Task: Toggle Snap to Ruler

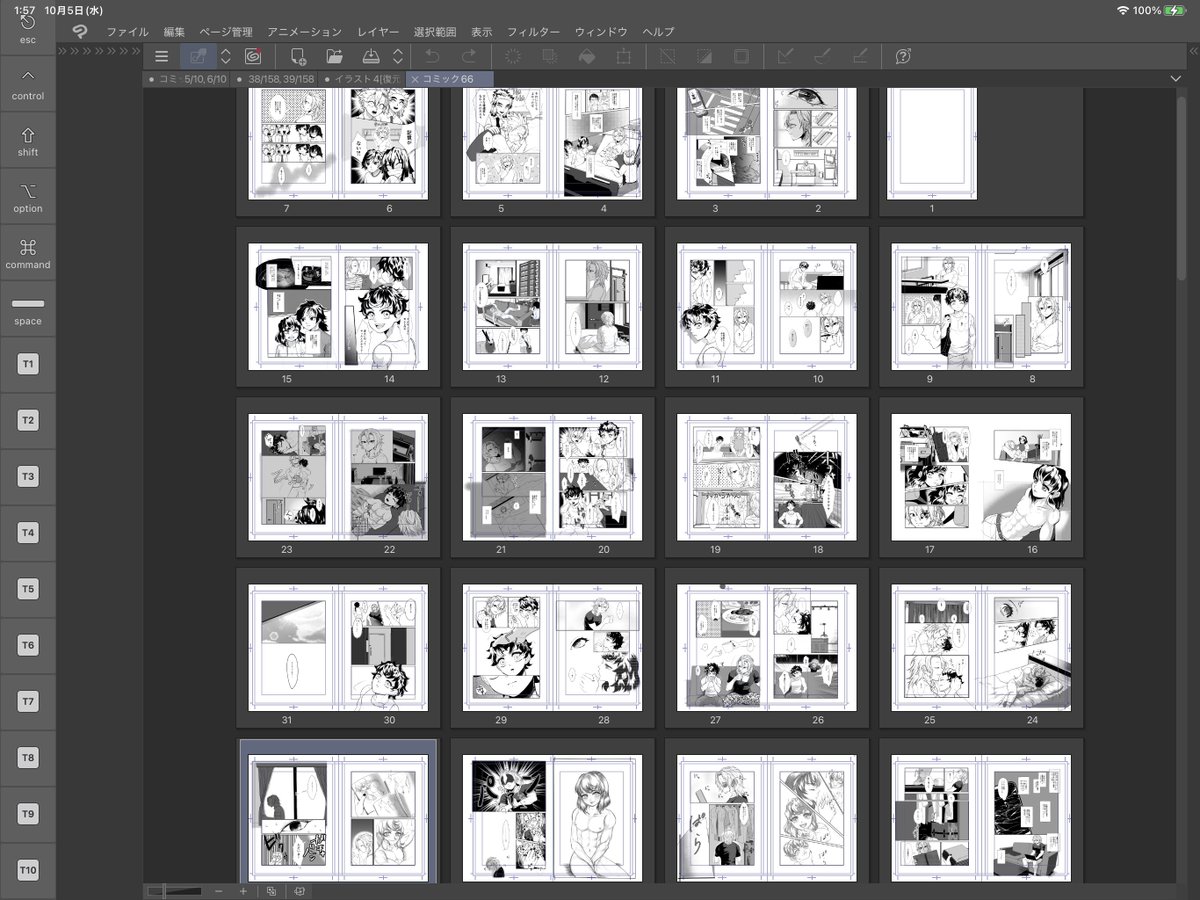Action: [x=786, y=57]
